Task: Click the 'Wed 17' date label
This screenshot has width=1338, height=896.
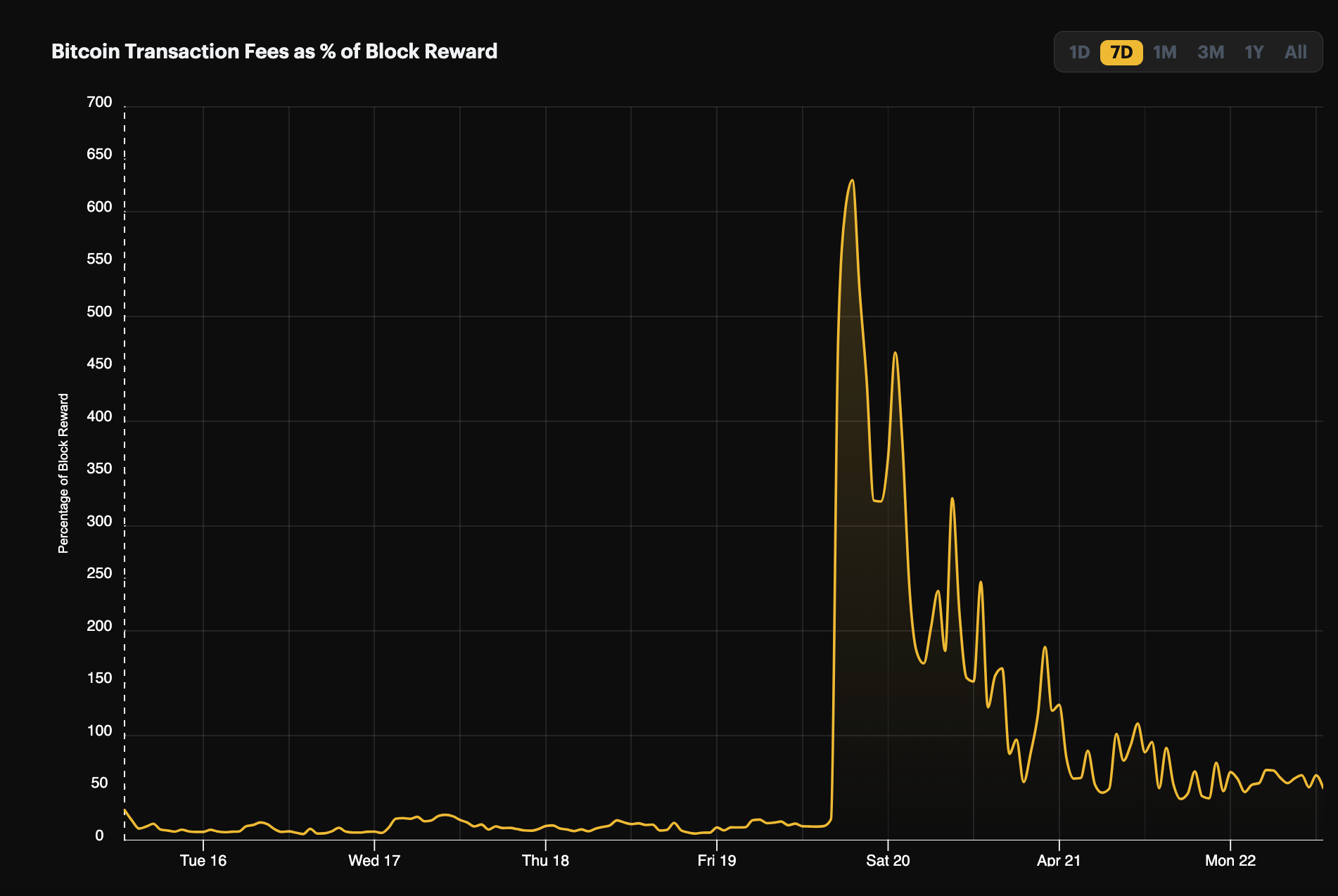Action: coord(374,860)
